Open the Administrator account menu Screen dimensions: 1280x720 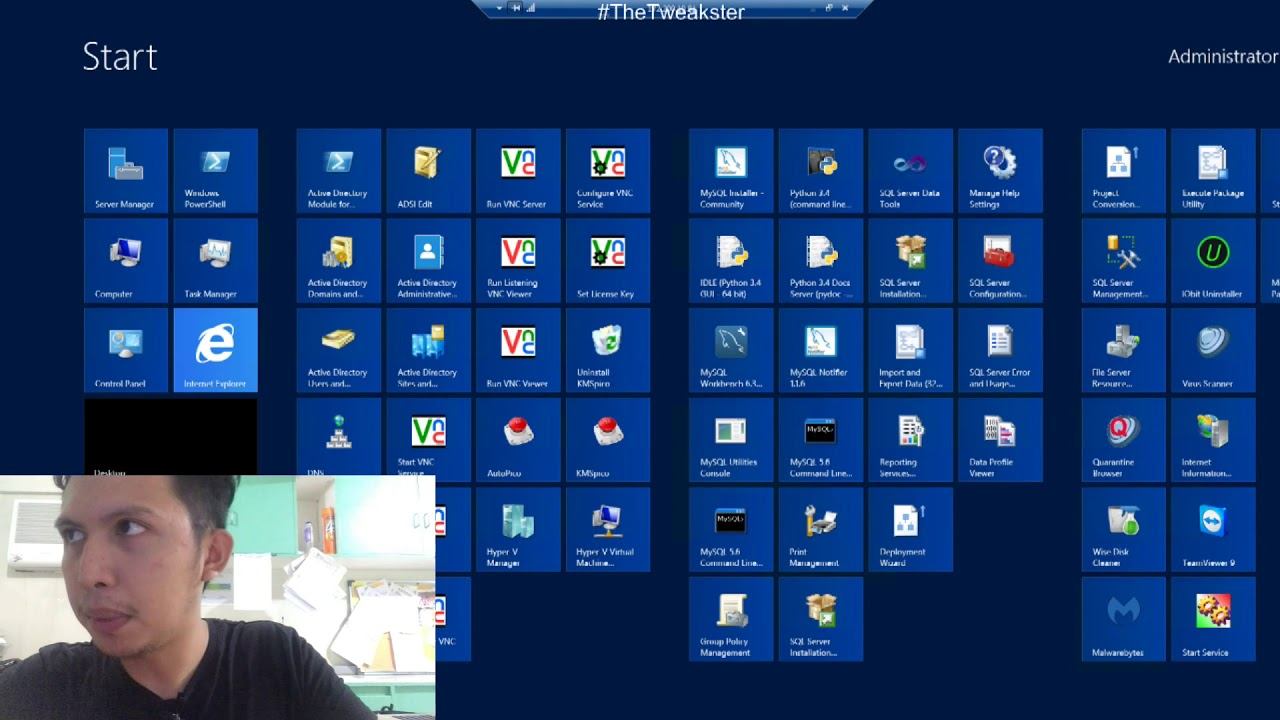1223,56
